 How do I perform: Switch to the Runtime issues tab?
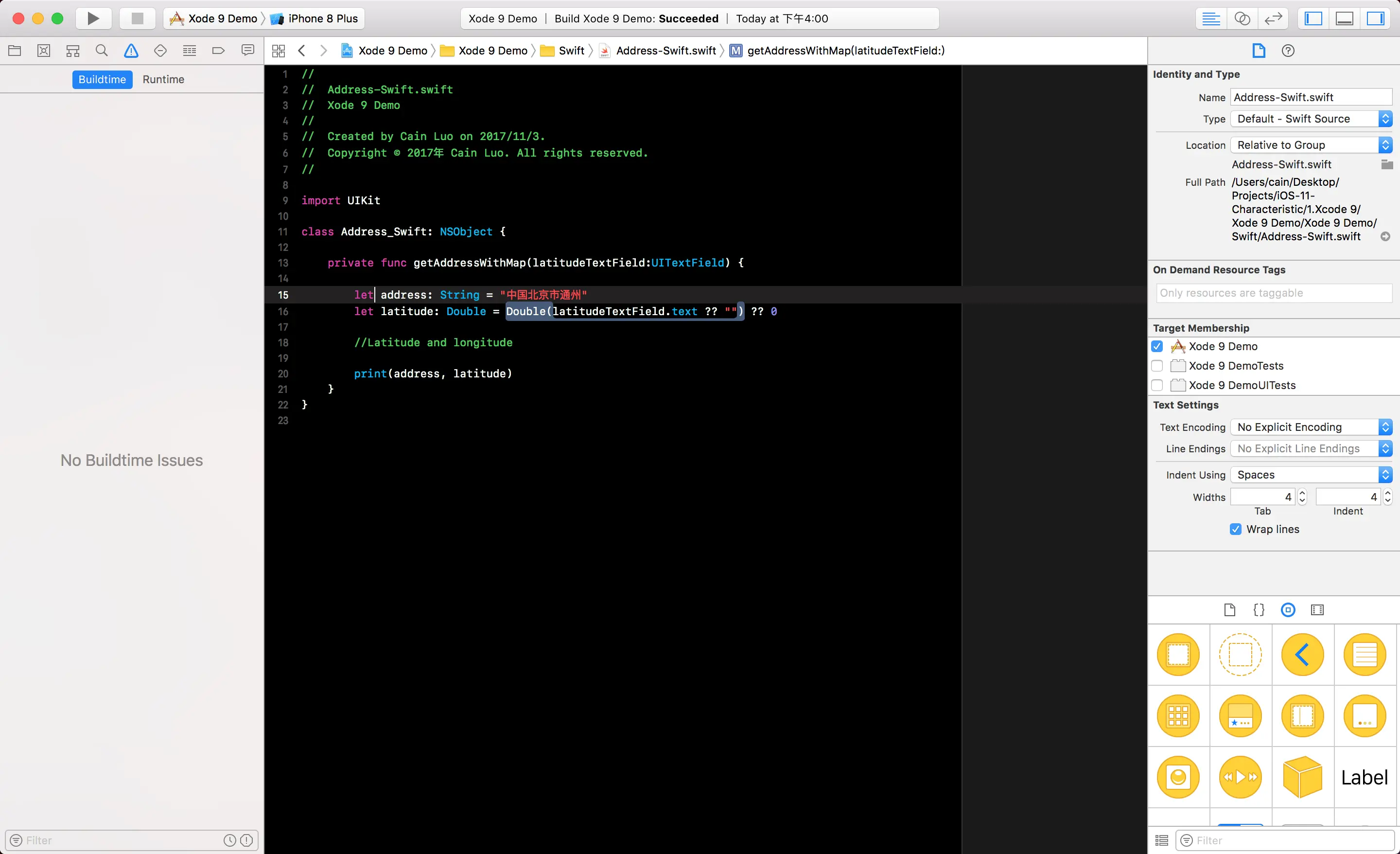pos(163,79)
